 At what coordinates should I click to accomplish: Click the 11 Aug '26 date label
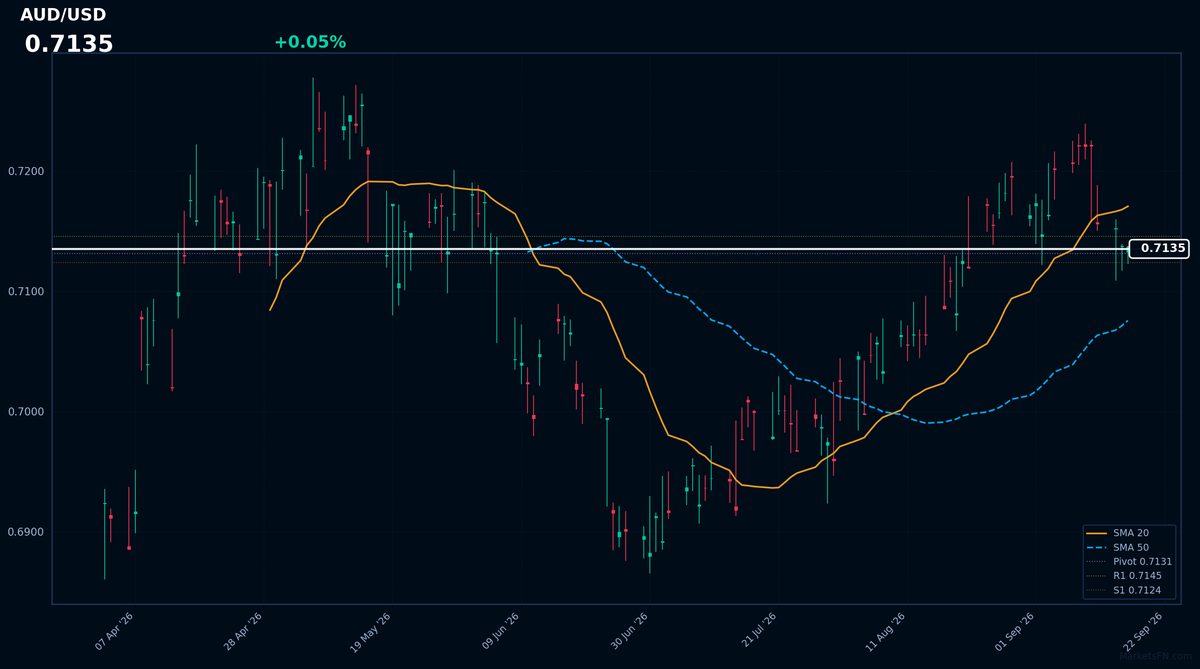click(x=886, y=632)
